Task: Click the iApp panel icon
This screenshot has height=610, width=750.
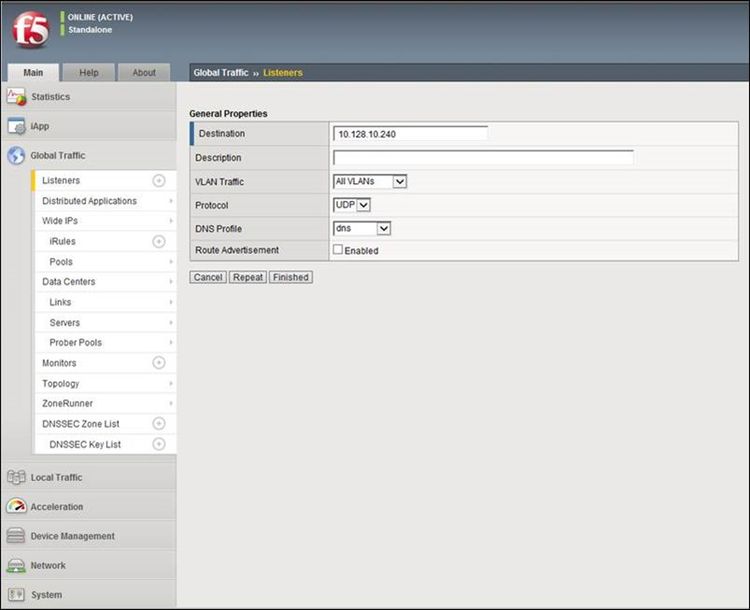Action: pyautogui.click(x=16, y=127)
